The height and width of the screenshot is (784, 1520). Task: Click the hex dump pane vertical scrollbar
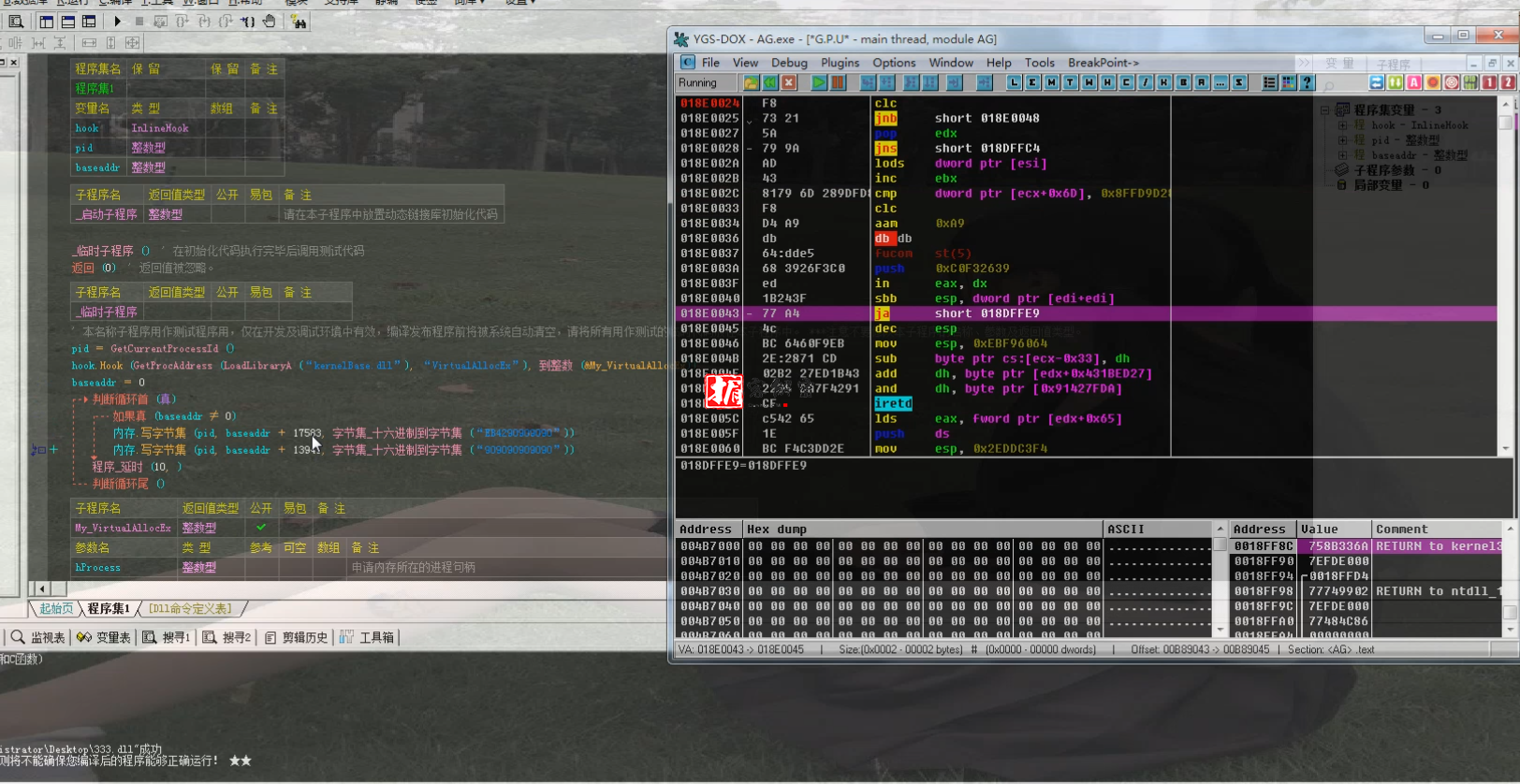(1220, 580)
